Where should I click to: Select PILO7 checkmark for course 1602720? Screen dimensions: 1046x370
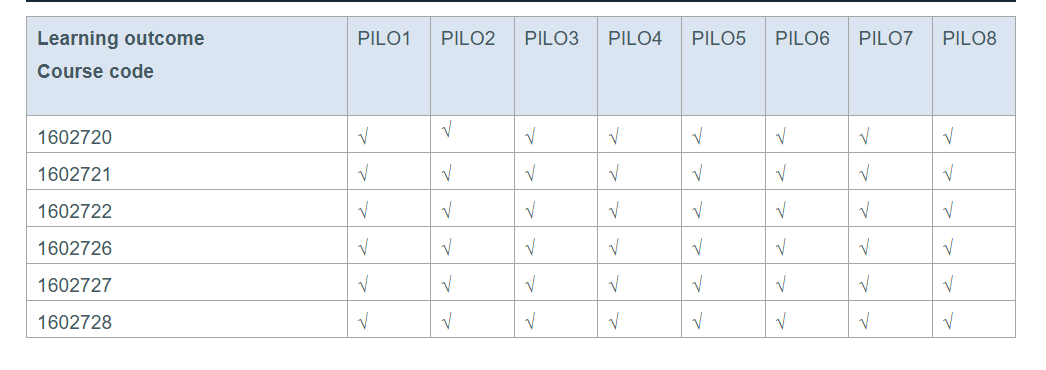click(865, 137)
